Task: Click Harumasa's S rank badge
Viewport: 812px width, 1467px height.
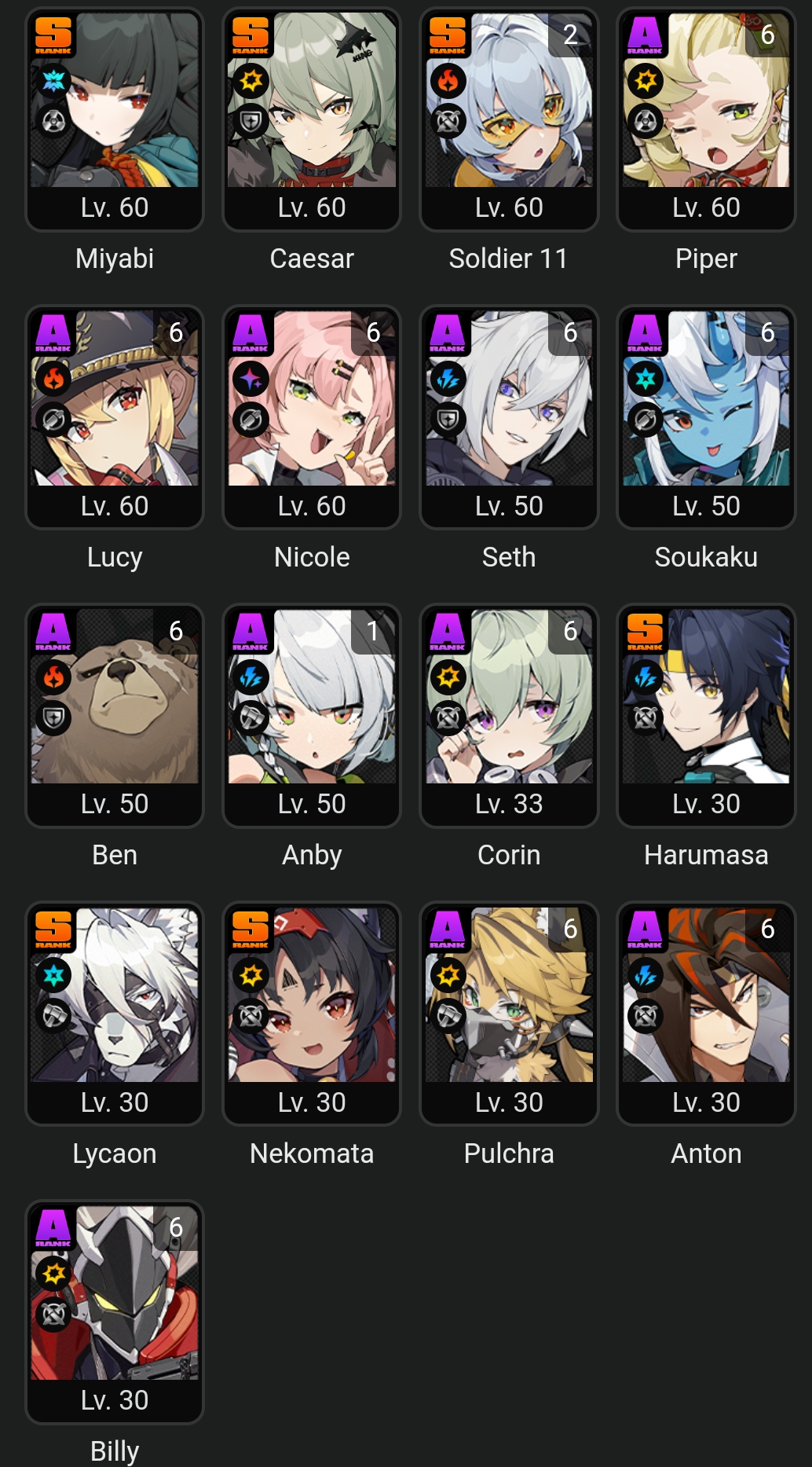Action: (x=645, y=632)
